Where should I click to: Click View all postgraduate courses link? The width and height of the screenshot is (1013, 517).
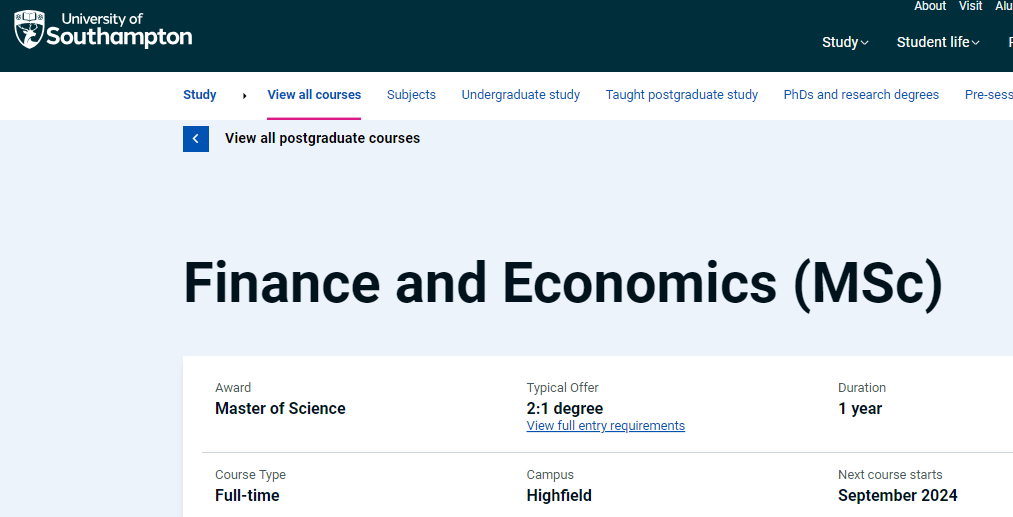tap(322, 138)
